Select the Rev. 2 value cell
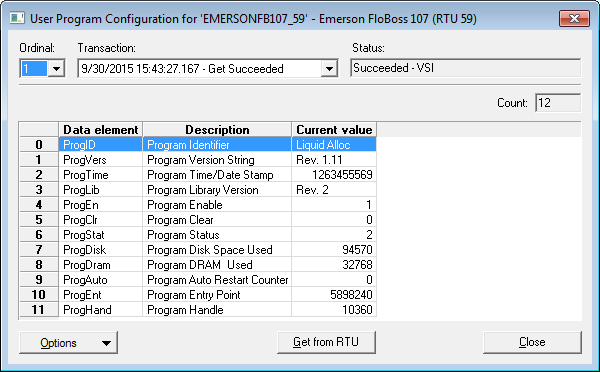Screen dimensions: 600x372 point(334,190)
